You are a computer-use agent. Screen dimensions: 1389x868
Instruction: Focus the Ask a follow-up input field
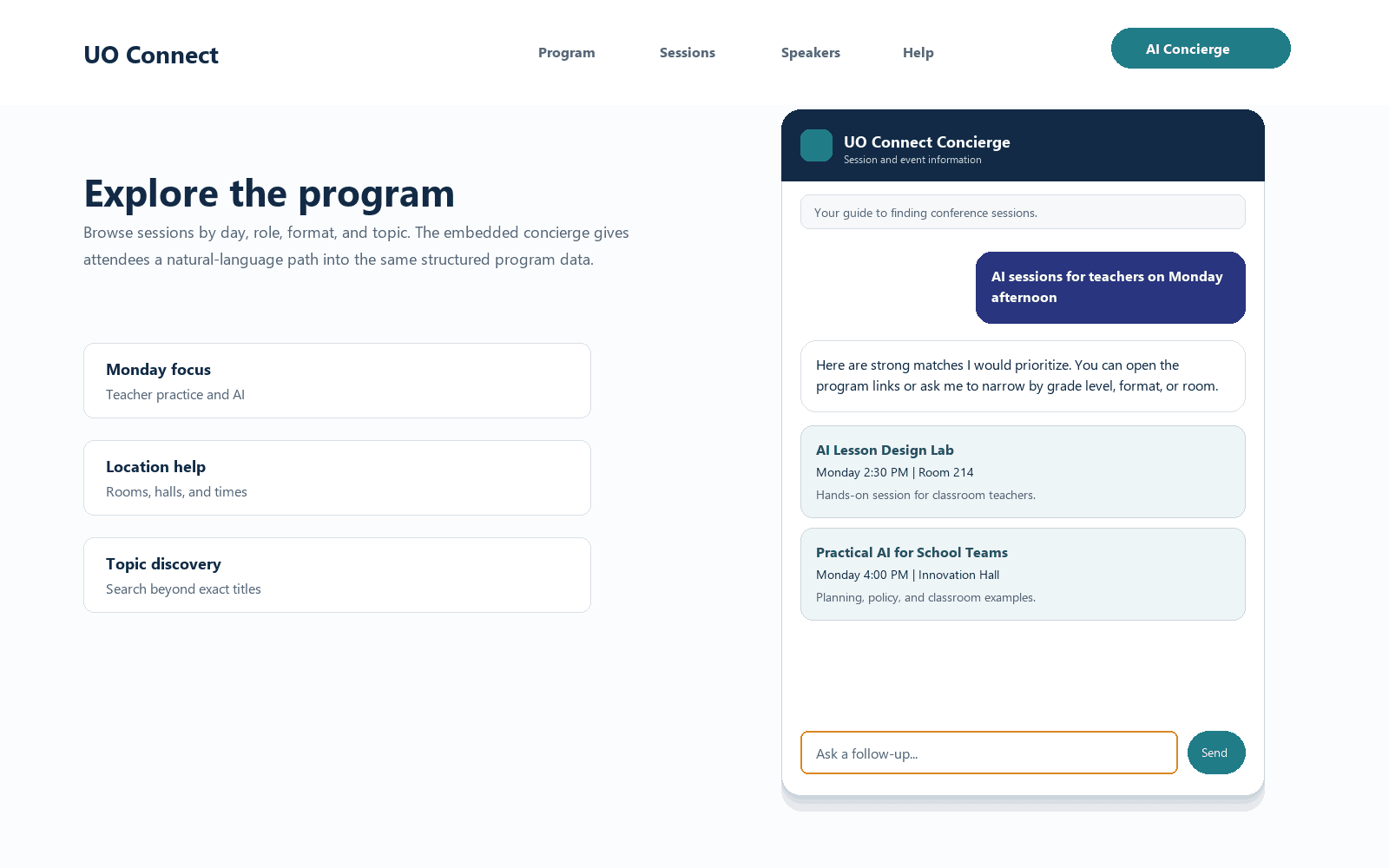pyautogui.click(x=989, y=753)
